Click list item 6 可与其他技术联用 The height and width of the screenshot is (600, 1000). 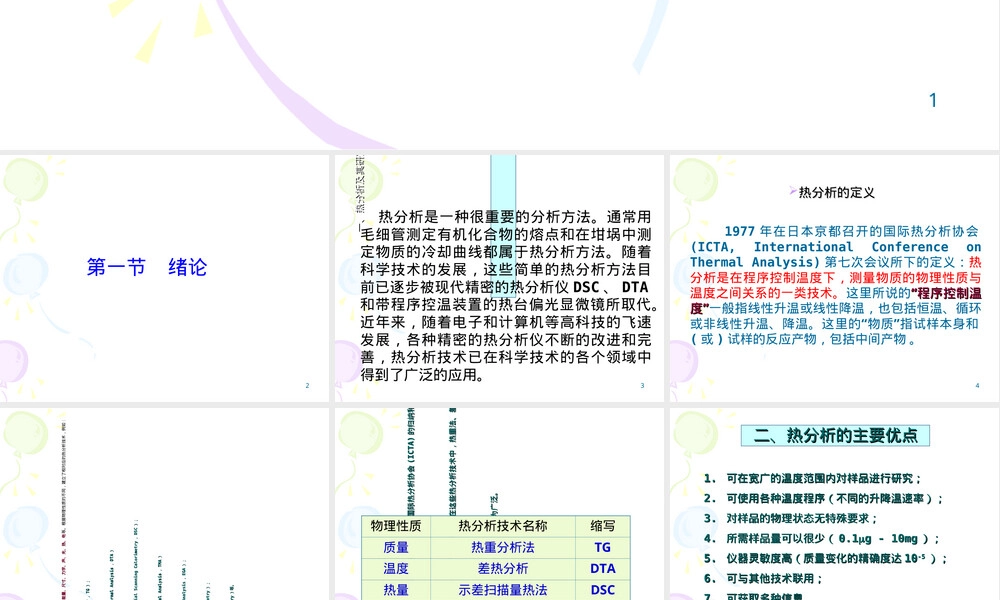[763, 578]
